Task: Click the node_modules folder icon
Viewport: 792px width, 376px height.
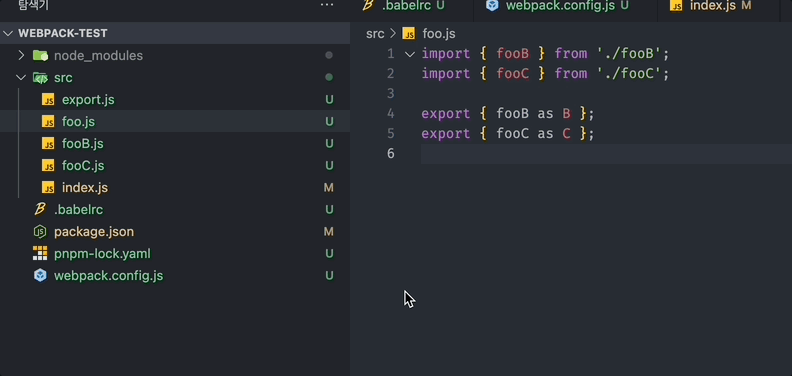Action: coord(40,55)
